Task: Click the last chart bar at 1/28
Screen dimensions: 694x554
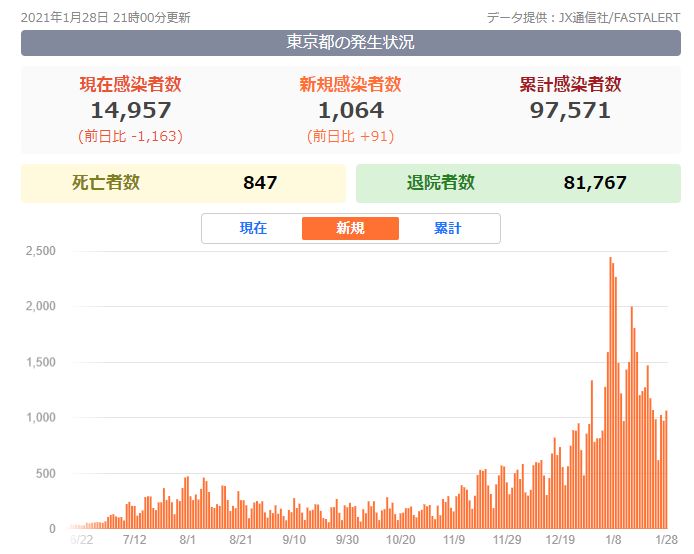Action: coord(666,470)
